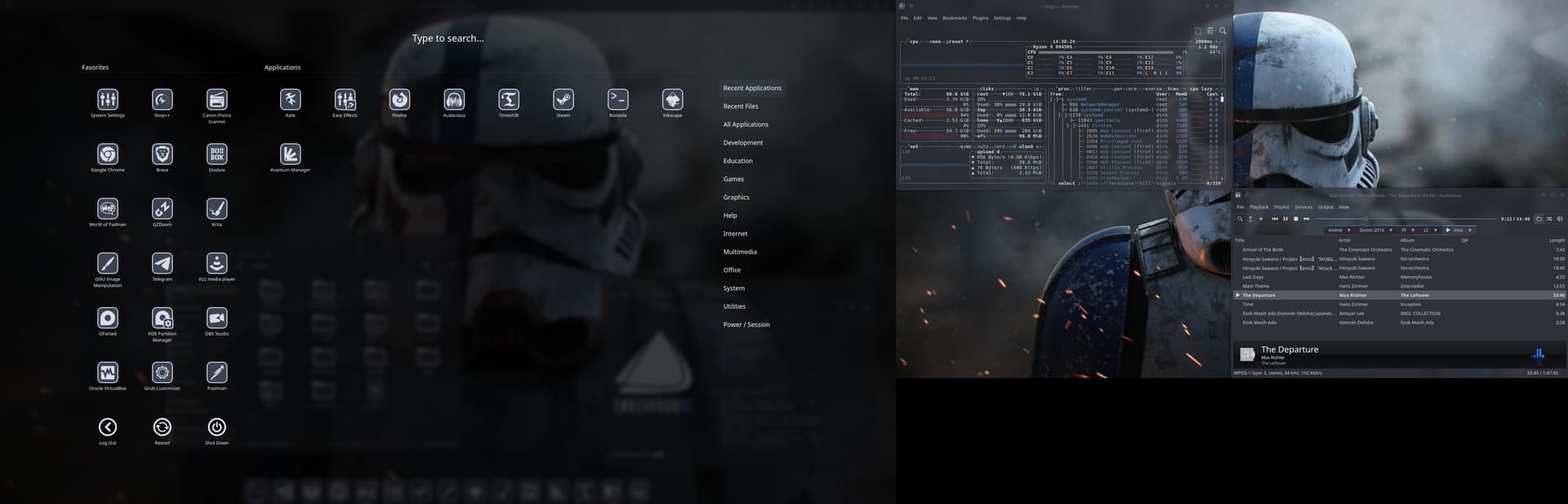The width and height of the screenshot is (1568, 504).
Task: Skip to next track in Audacious
Action: (1307, 219)
